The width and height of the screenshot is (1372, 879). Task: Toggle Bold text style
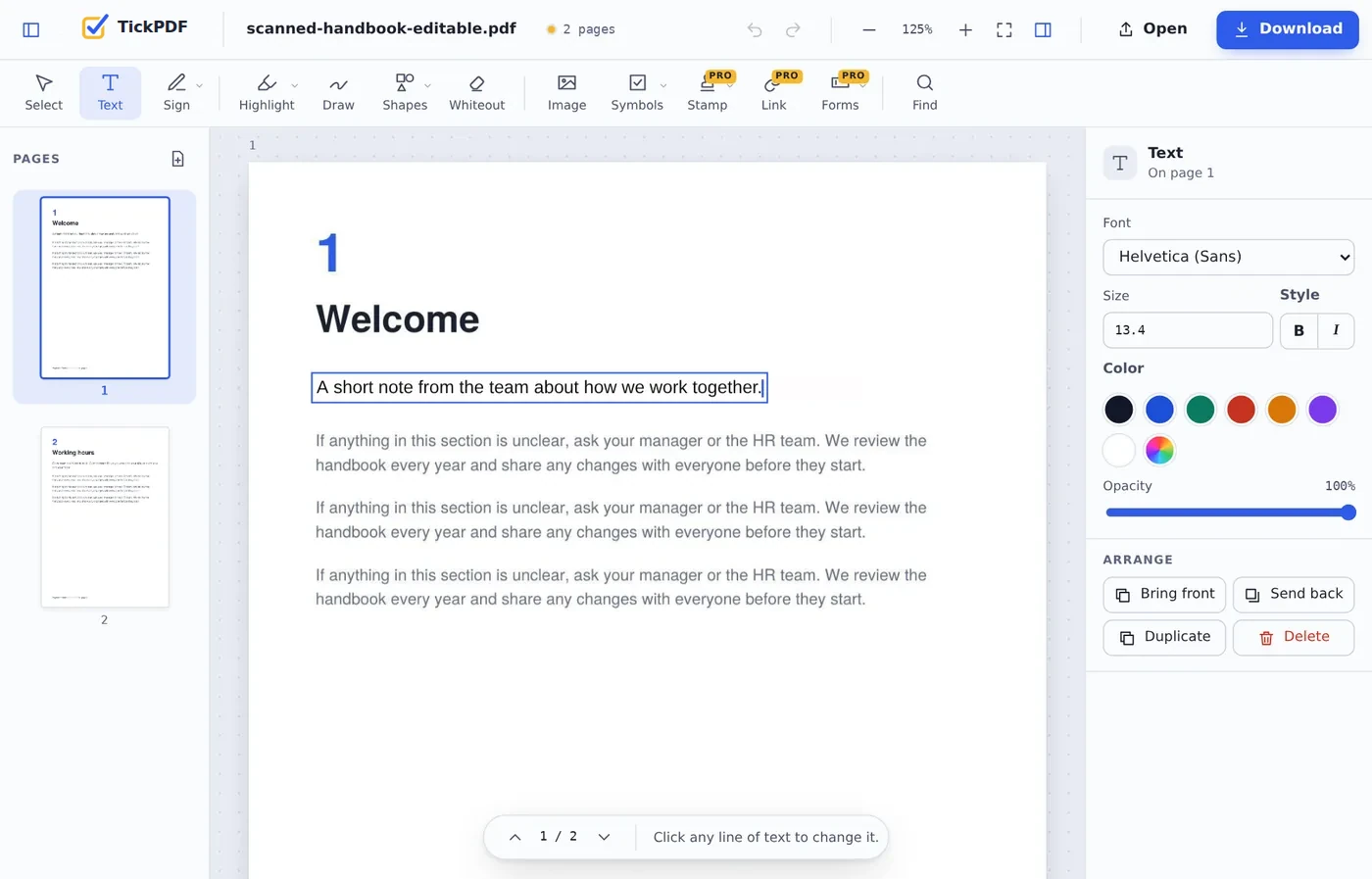pyautogui.click(x=1298, y=331)
